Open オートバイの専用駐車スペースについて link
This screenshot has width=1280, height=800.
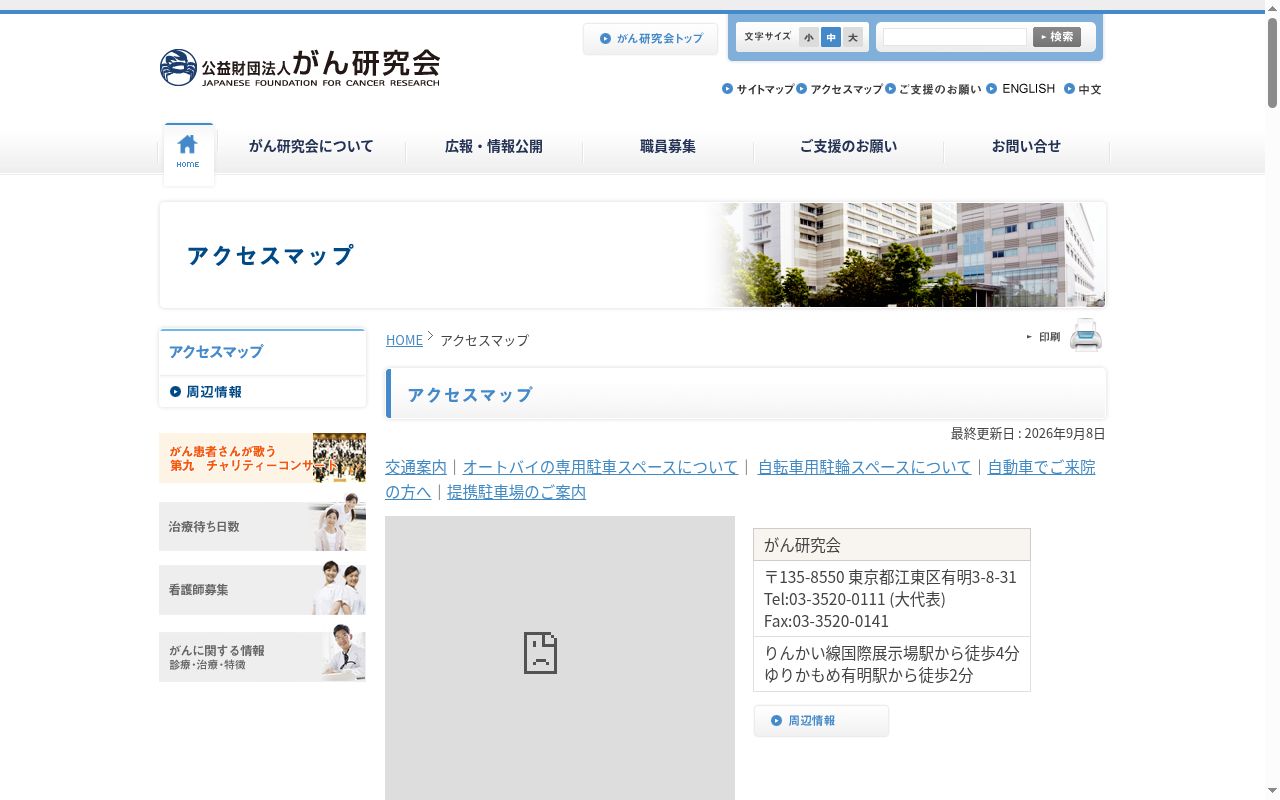point(600,467)
